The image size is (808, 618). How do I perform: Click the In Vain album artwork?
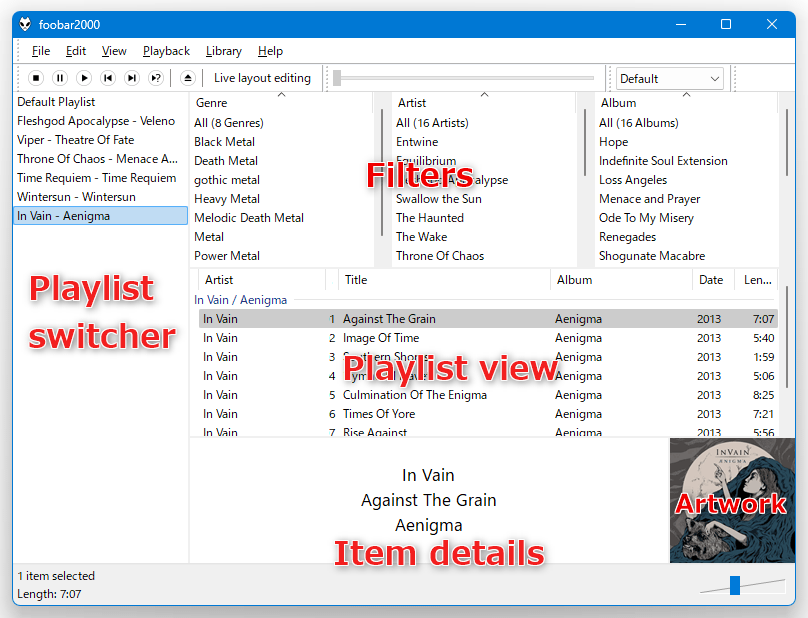click(x=732, y=500)
